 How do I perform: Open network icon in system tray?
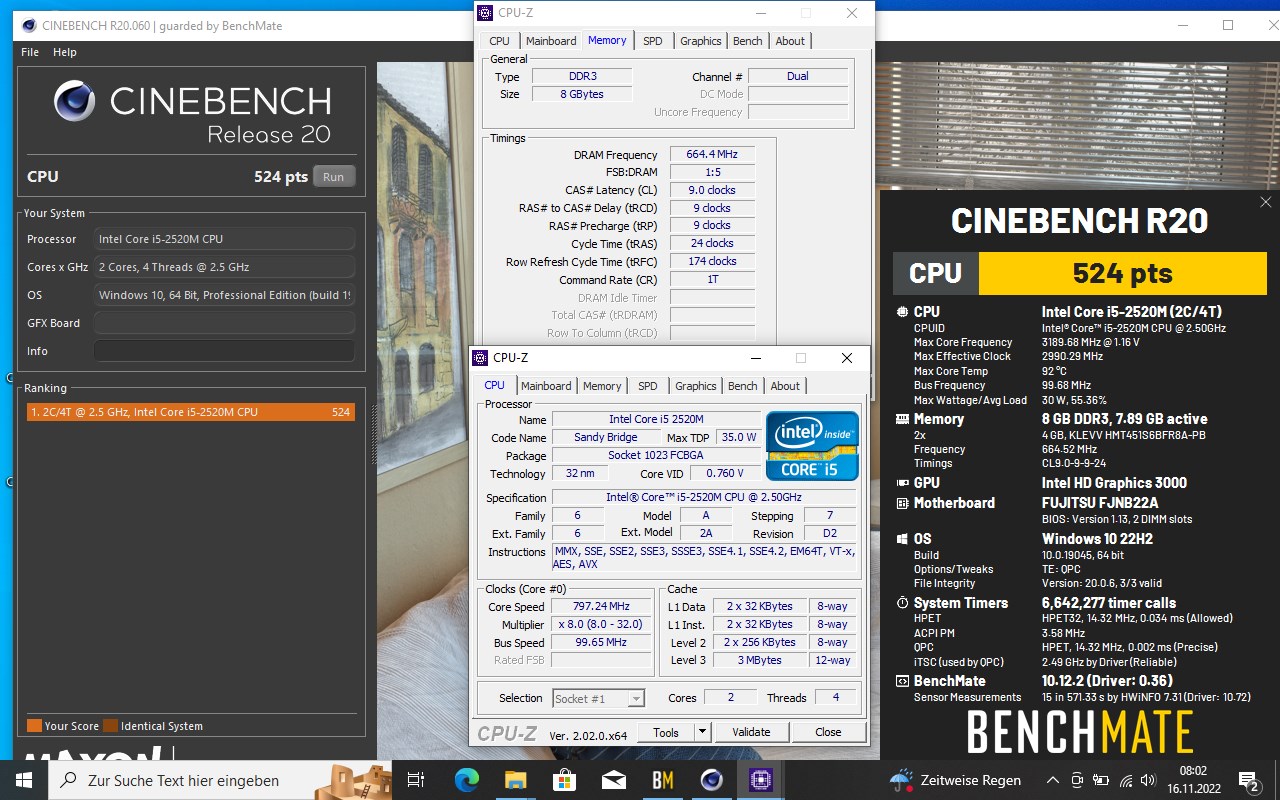(x=1127, y=780)
